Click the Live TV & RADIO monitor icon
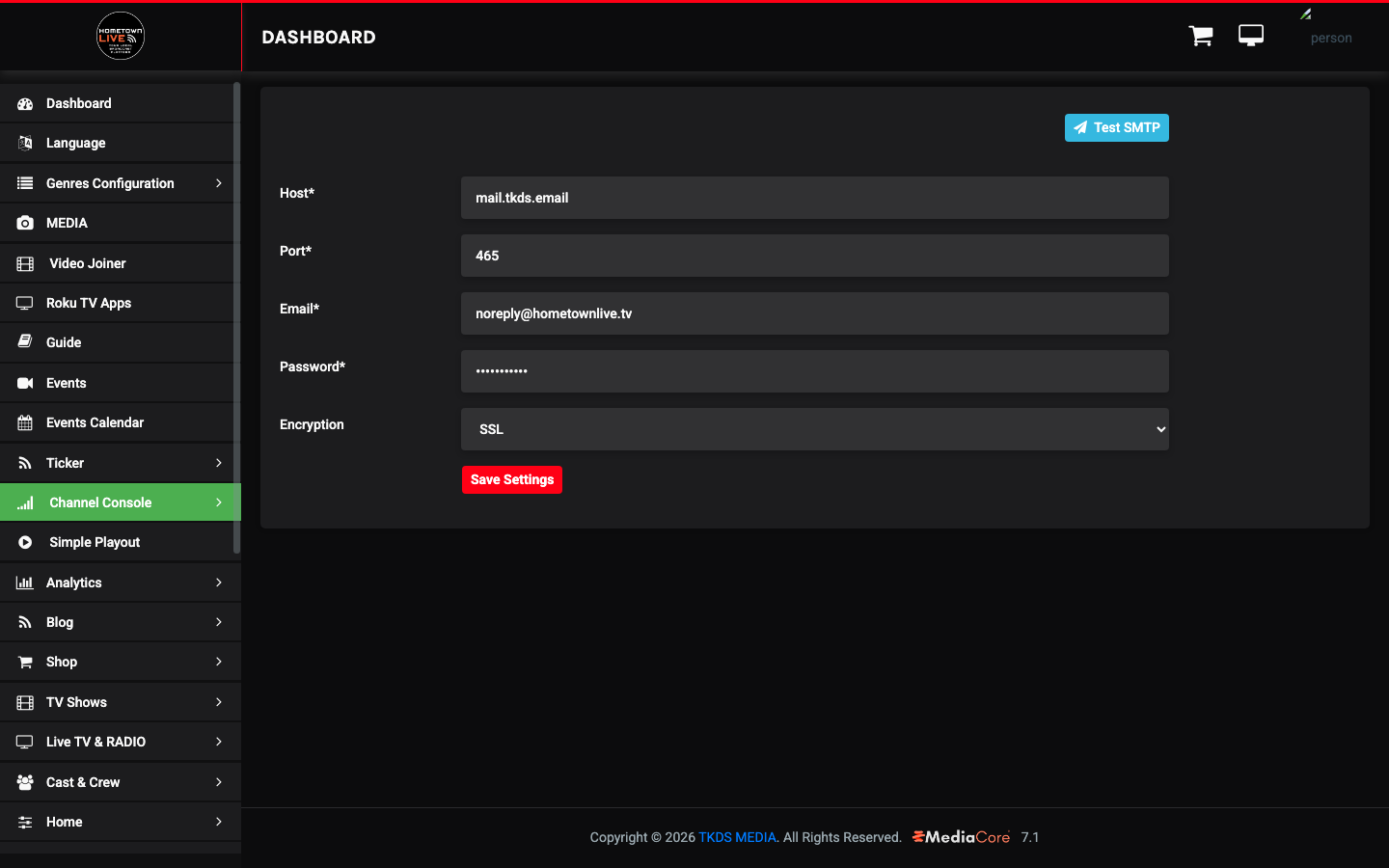The height and width of the screenshot is (868, 1389). pos(25,742)
